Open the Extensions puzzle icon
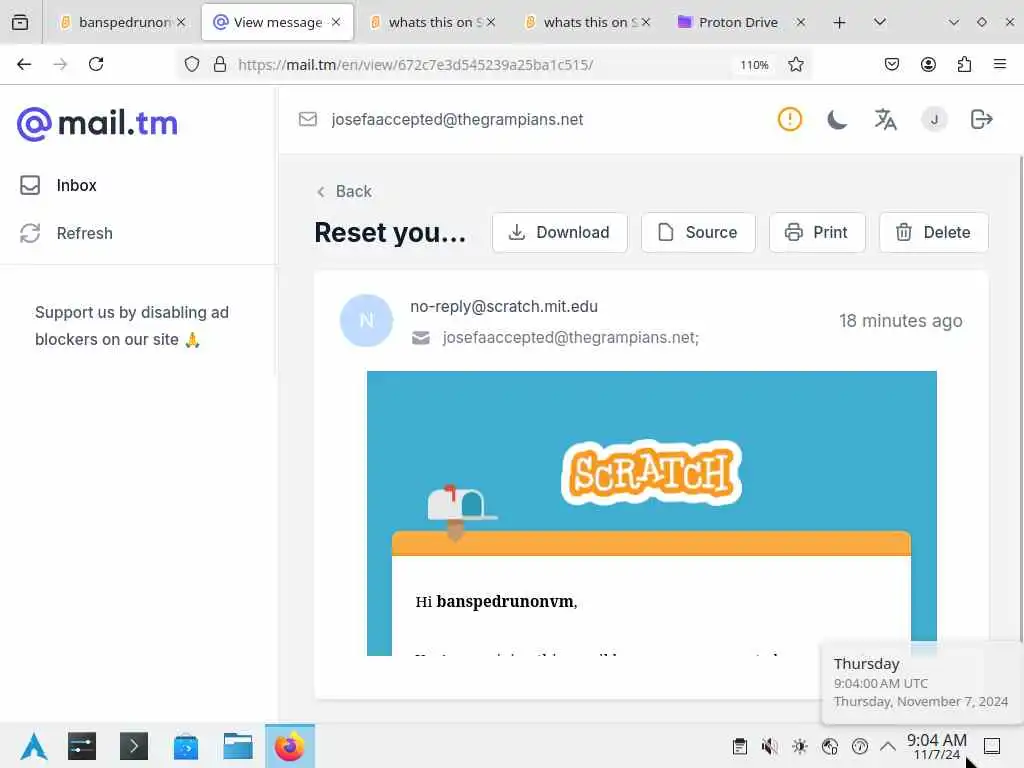This screenshot has height=768, width=1024. click(964, 64)
